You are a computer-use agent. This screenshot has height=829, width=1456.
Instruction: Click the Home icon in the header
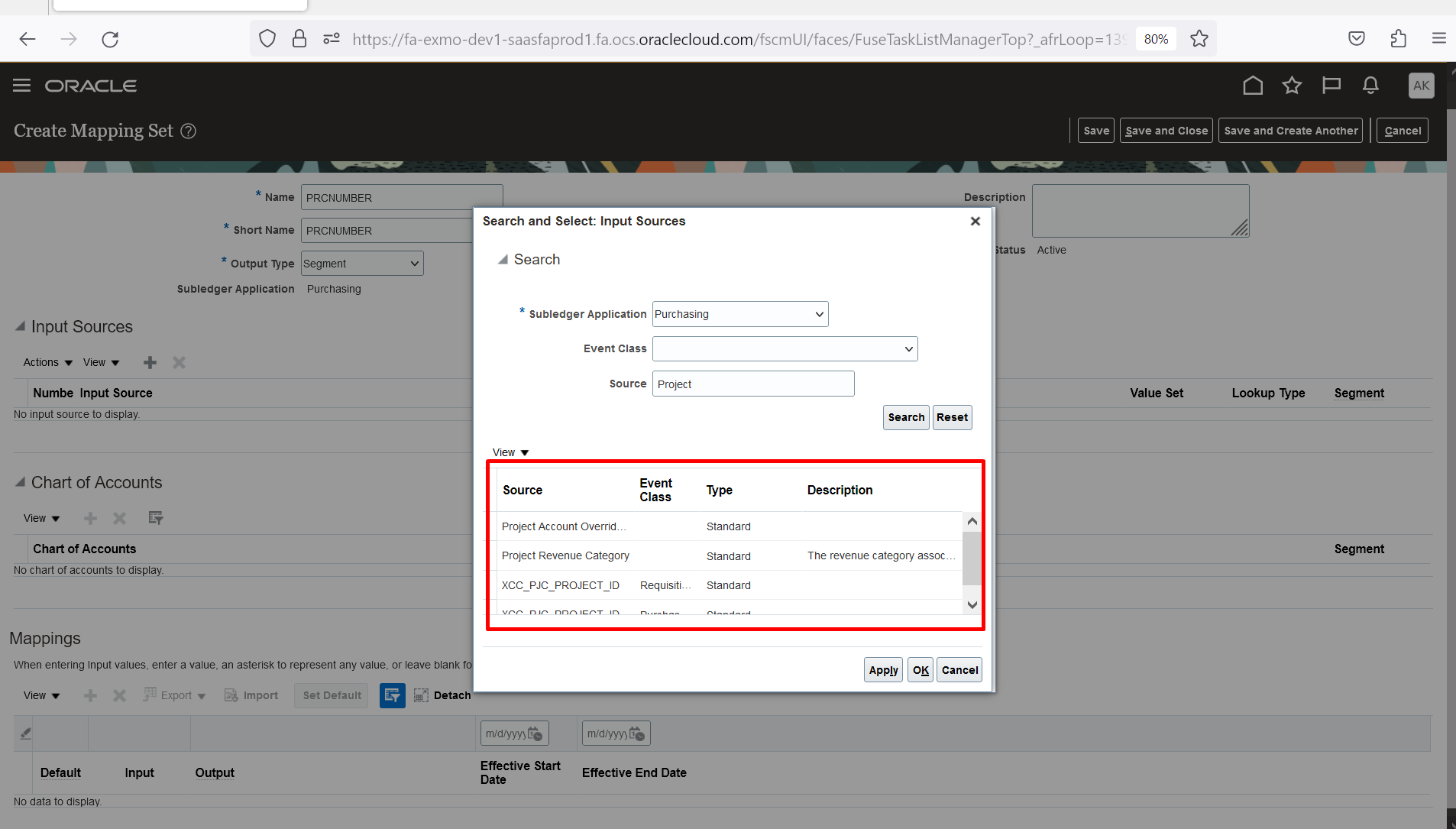pos(1251,86)
